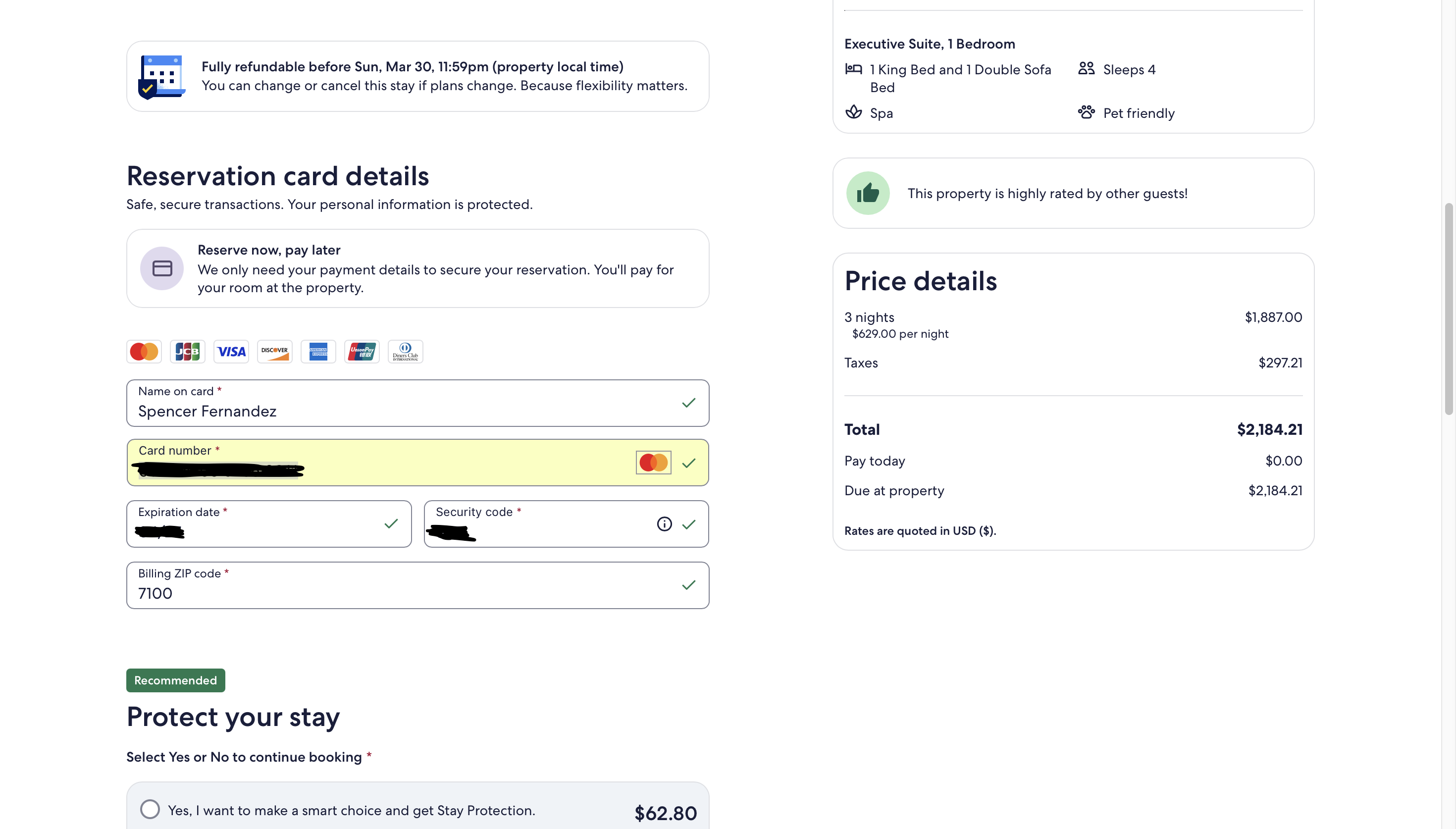Click the American Express card icon
The image size is (1456, 829).
point(318,351)
